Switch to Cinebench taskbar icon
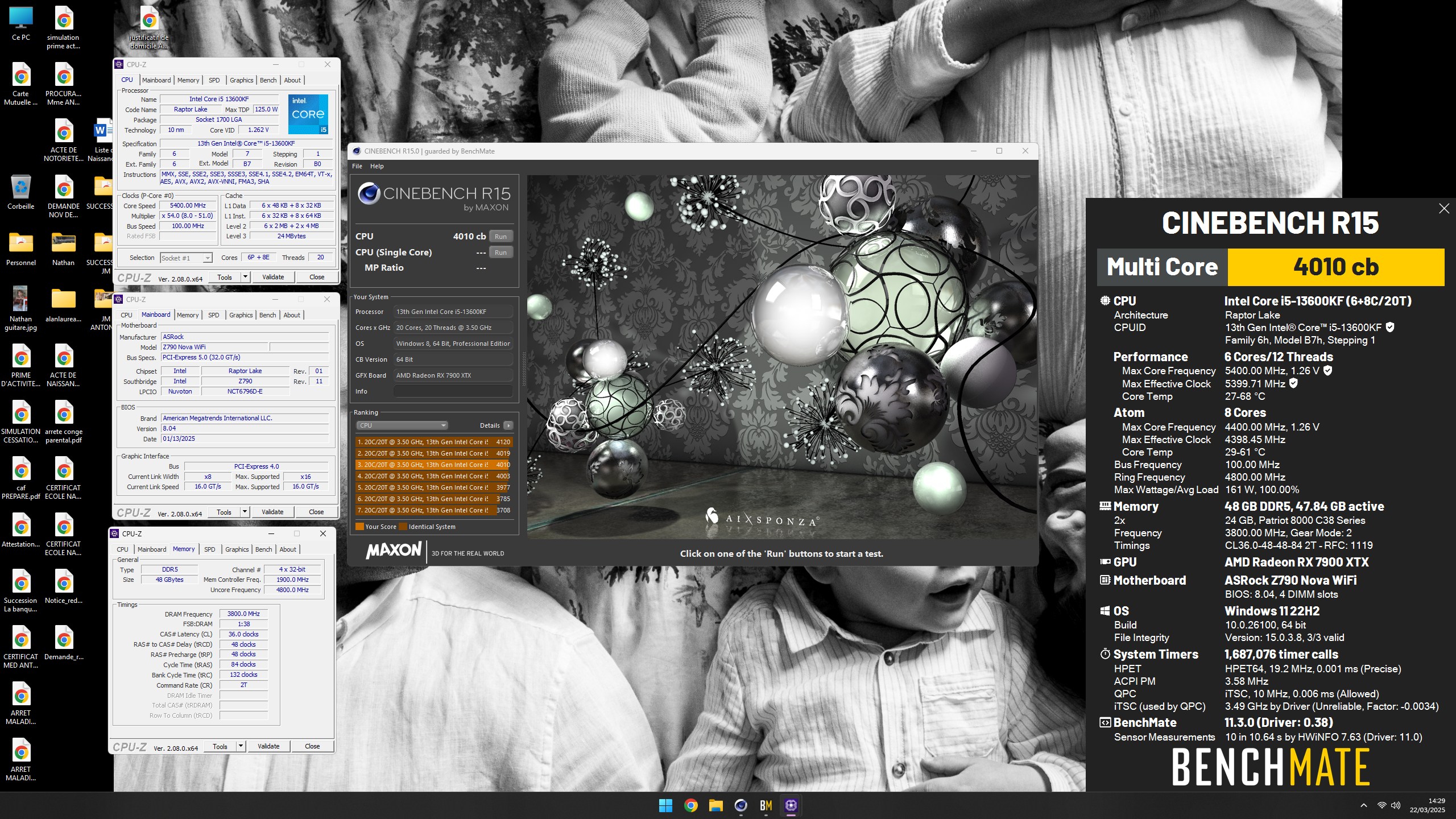The width and height of the screenshot is (1456, 819). point(741,805)
